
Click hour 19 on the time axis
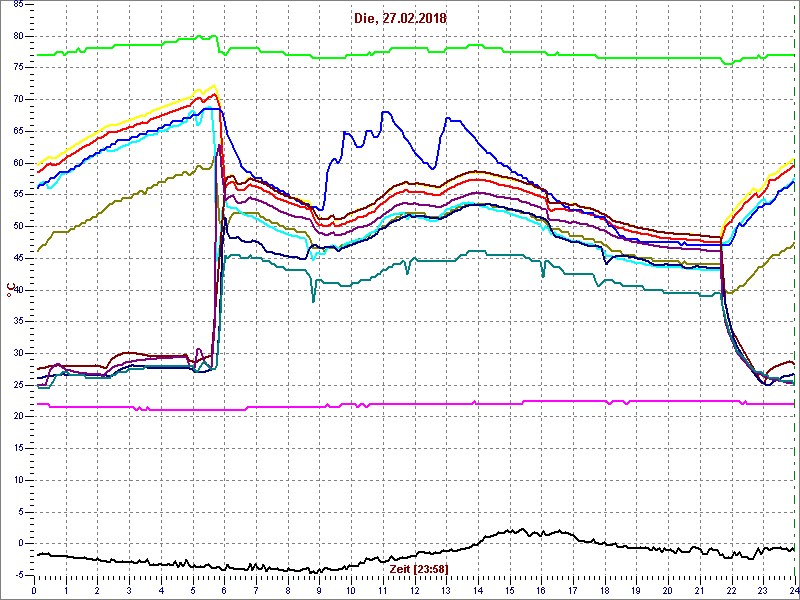pyautogui.click(x=636, y=590)
